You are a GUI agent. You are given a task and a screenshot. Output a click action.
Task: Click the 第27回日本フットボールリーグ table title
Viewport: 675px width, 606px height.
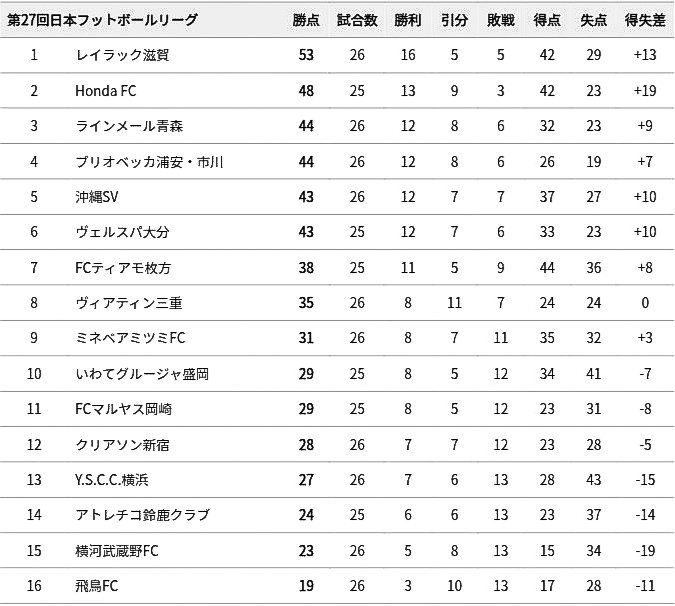[102, 20]
